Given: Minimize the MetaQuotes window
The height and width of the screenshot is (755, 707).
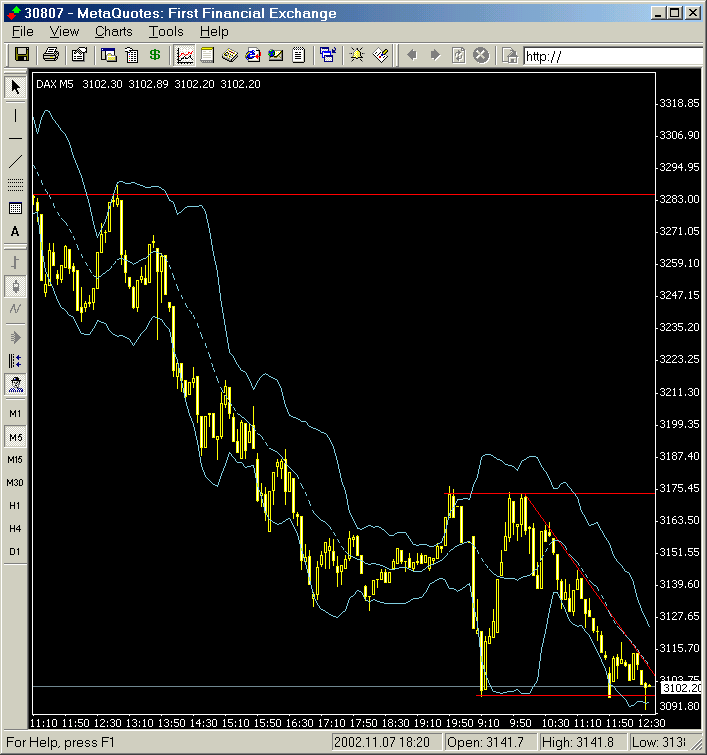Looking at the screenshot, I should pos(658,13).
